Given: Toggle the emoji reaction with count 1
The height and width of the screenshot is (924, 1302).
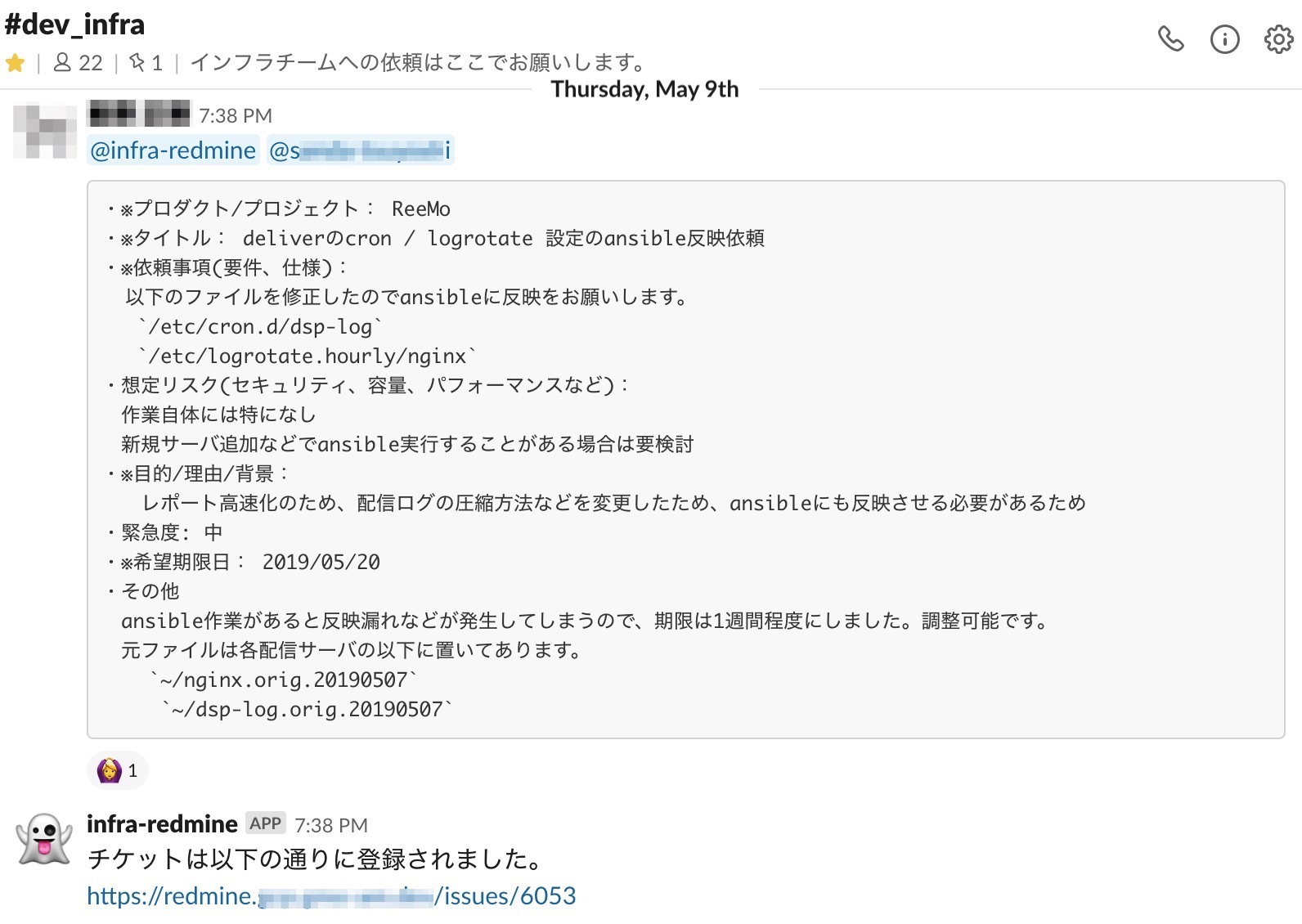Looking at the screenshot, I should (x=118, y=770).
